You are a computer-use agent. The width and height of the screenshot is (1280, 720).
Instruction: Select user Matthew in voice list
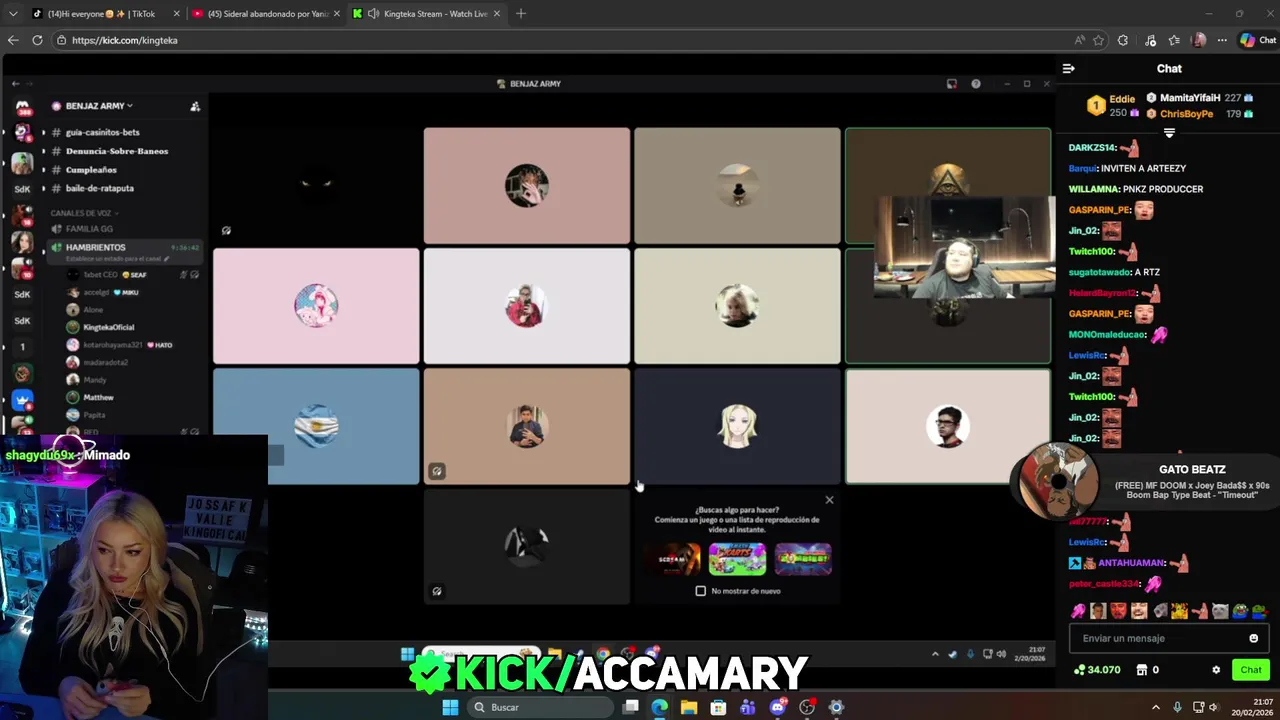[98, 397]
